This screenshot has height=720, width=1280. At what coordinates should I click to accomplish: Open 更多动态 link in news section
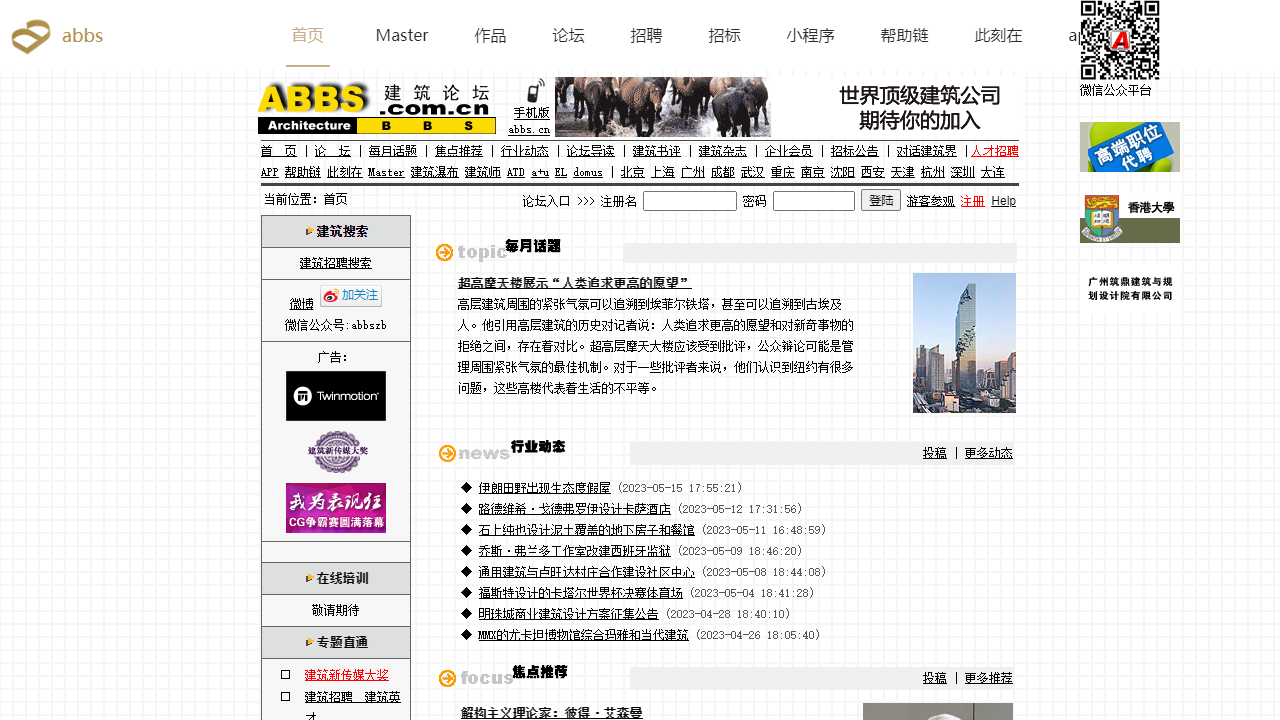click(x=988, y=453)
